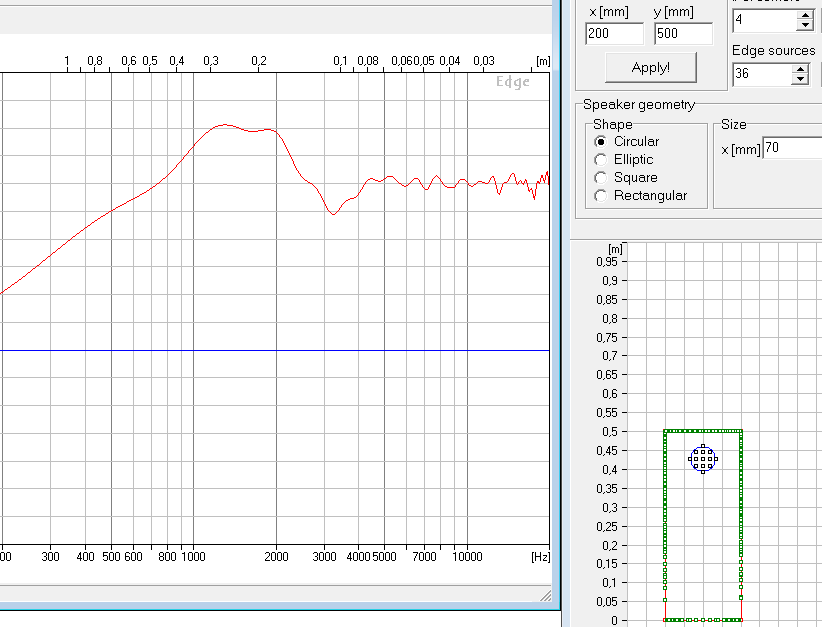The height and width of the screenshot is (627, 822).
Task: Click the 0,5 m label on baffle scale
Action: pos(610,431)
